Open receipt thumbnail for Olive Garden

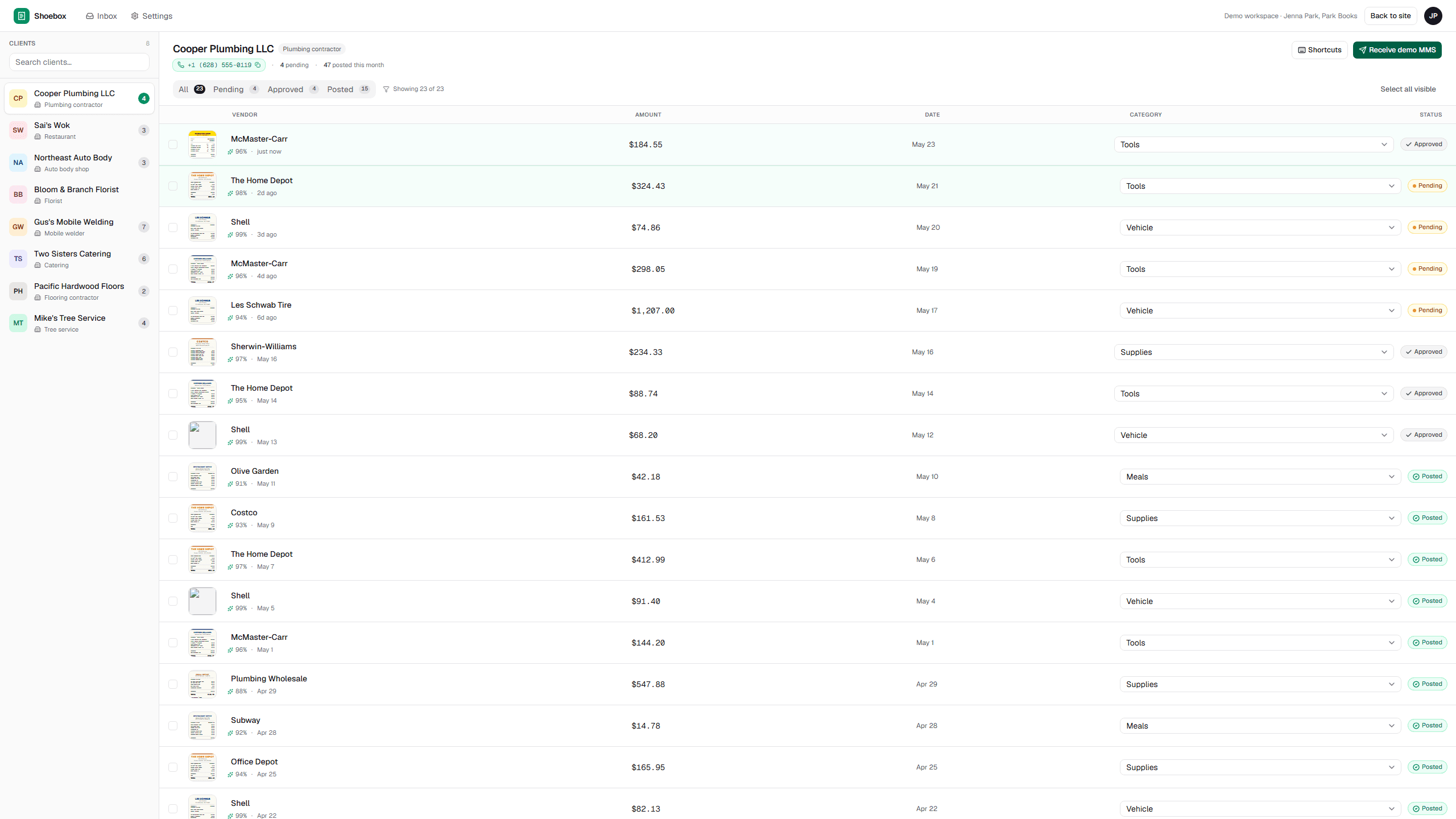tap(202, 477)
